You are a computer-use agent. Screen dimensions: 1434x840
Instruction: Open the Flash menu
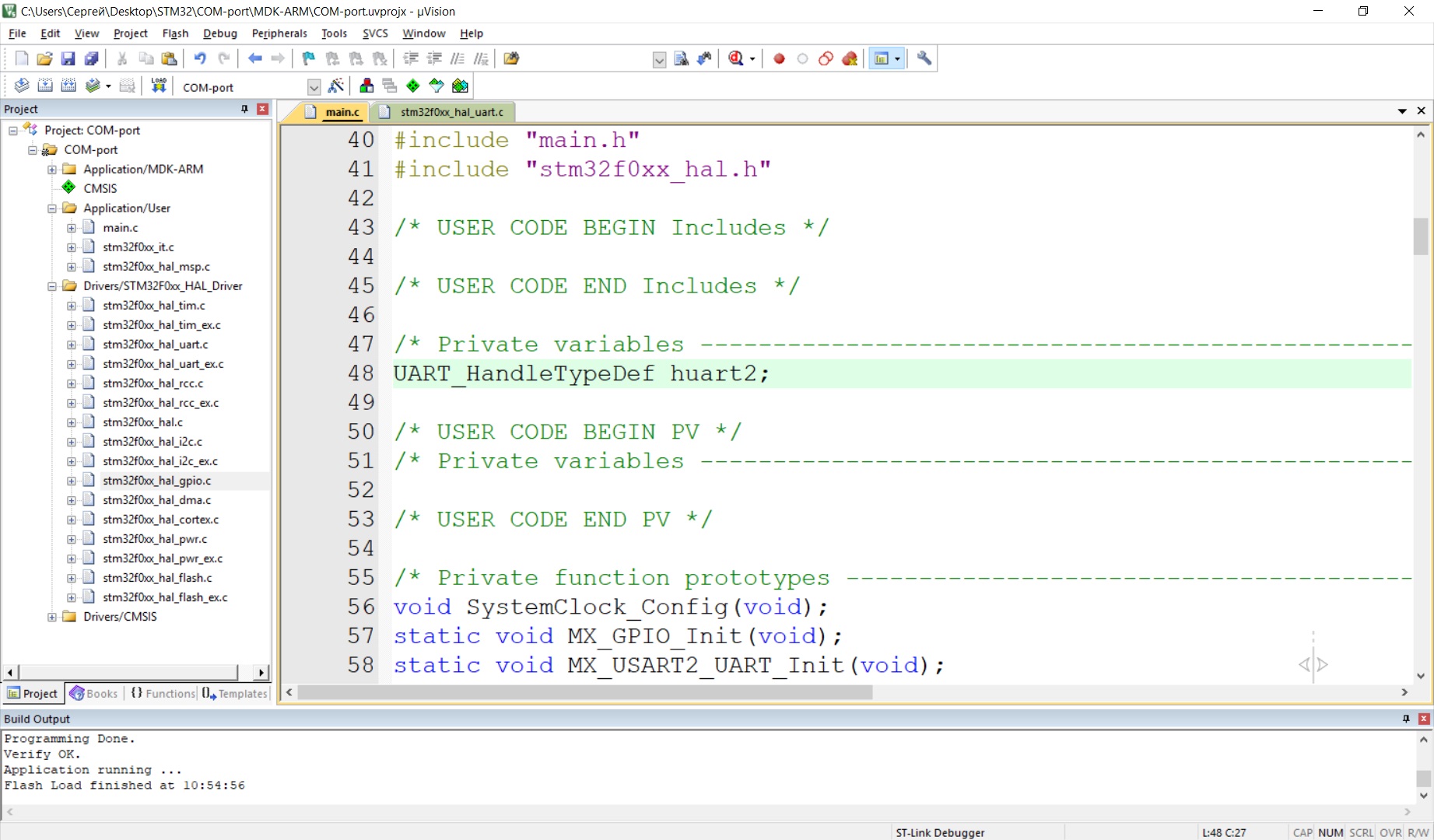[x=175, y=33]
